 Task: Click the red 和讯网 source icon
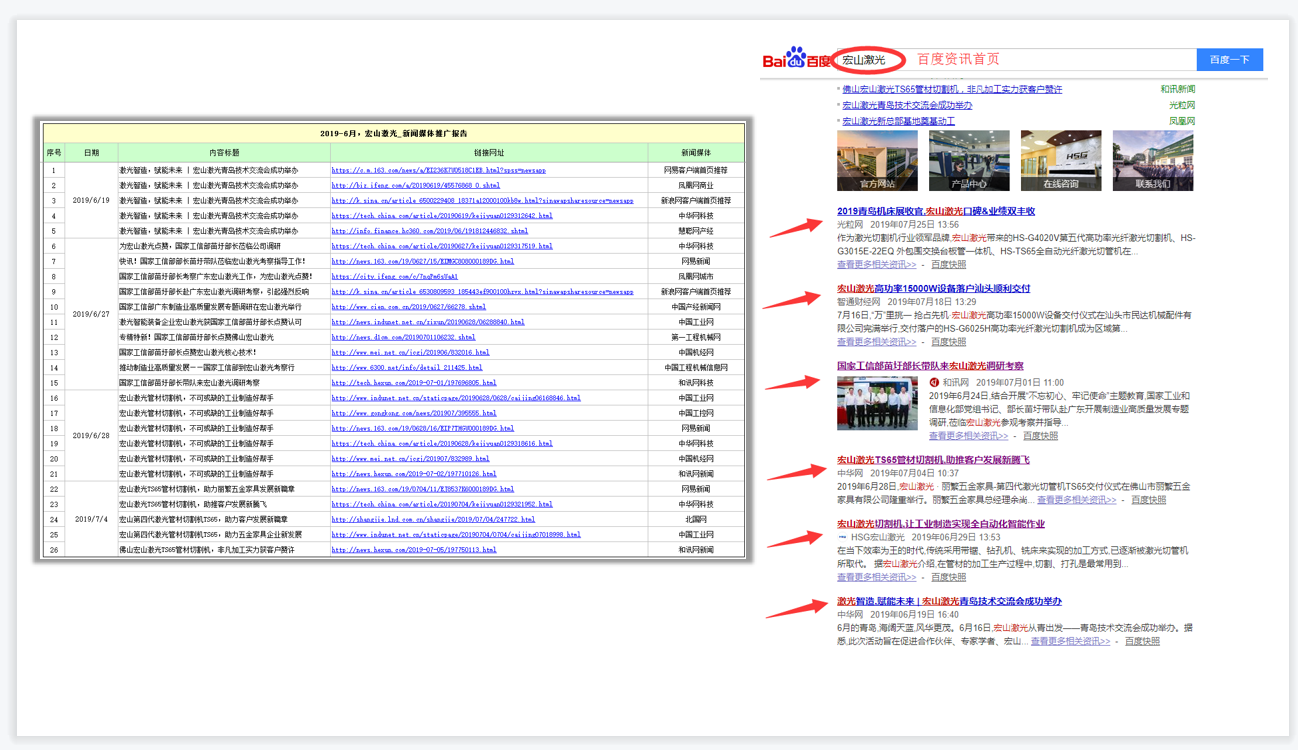point(934,382)
